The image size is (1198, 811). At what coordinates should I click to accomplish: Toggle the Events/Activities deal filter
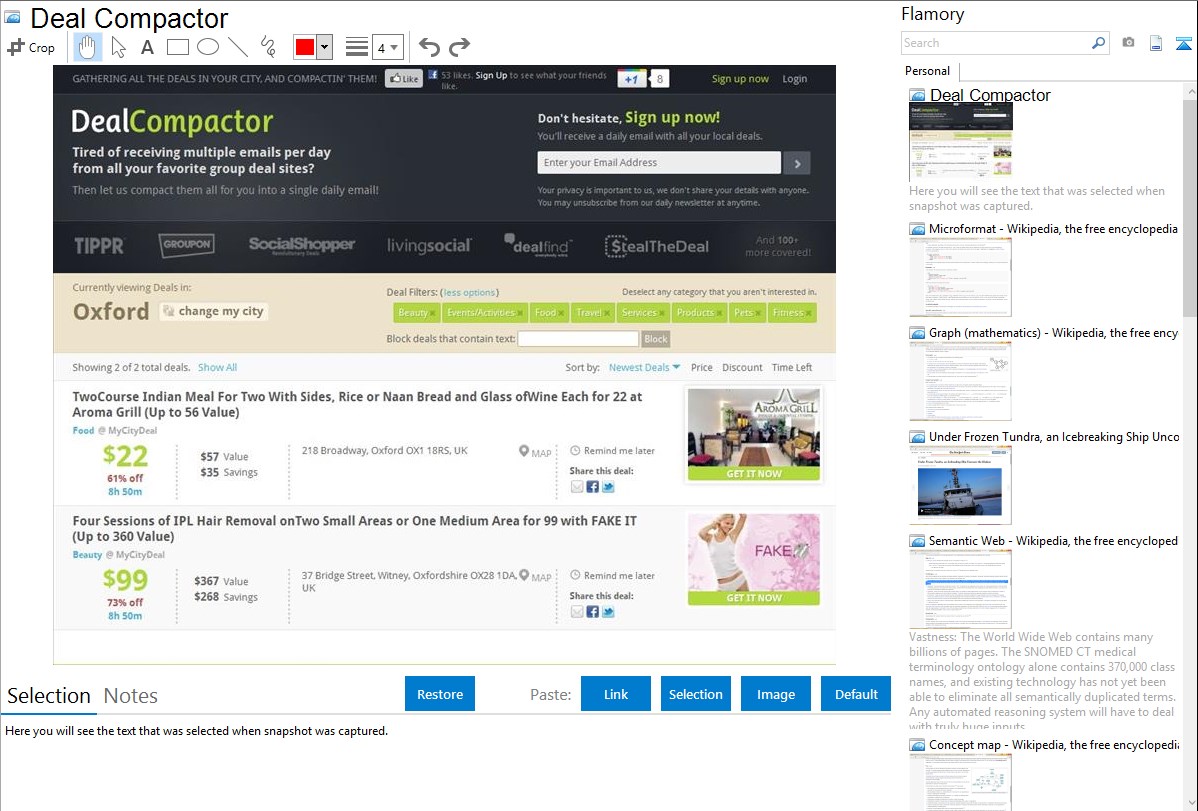[x=485, y=313]
